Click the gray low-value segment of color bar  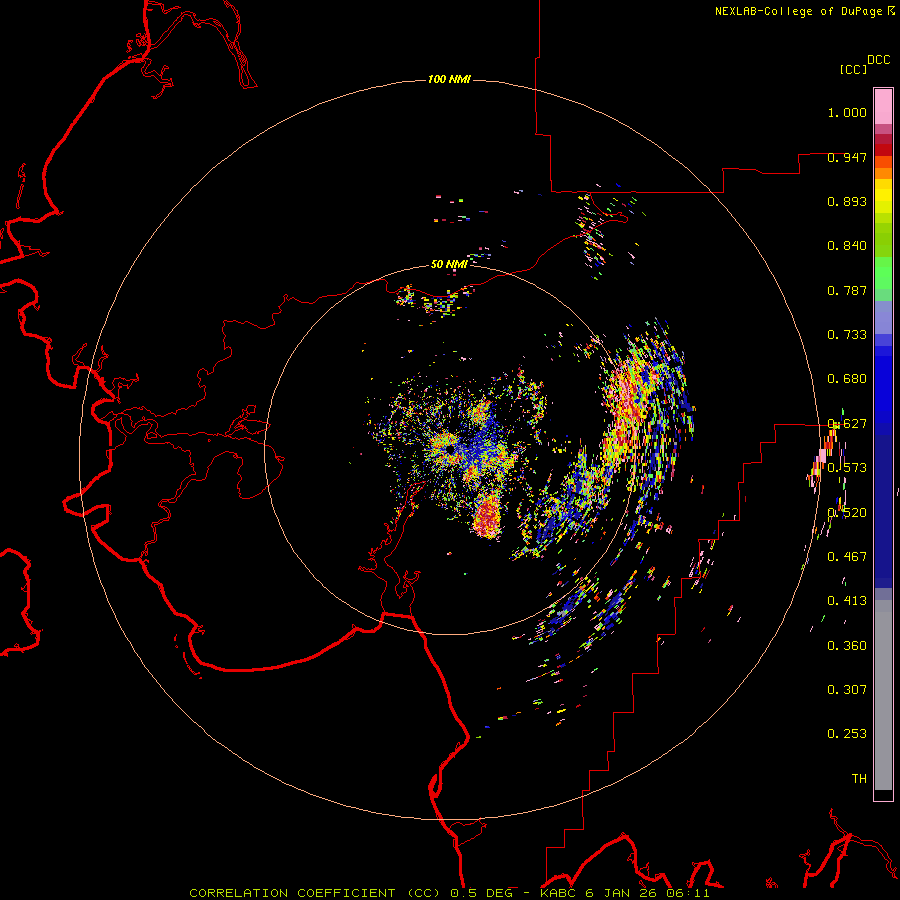[x=883, y=695]
